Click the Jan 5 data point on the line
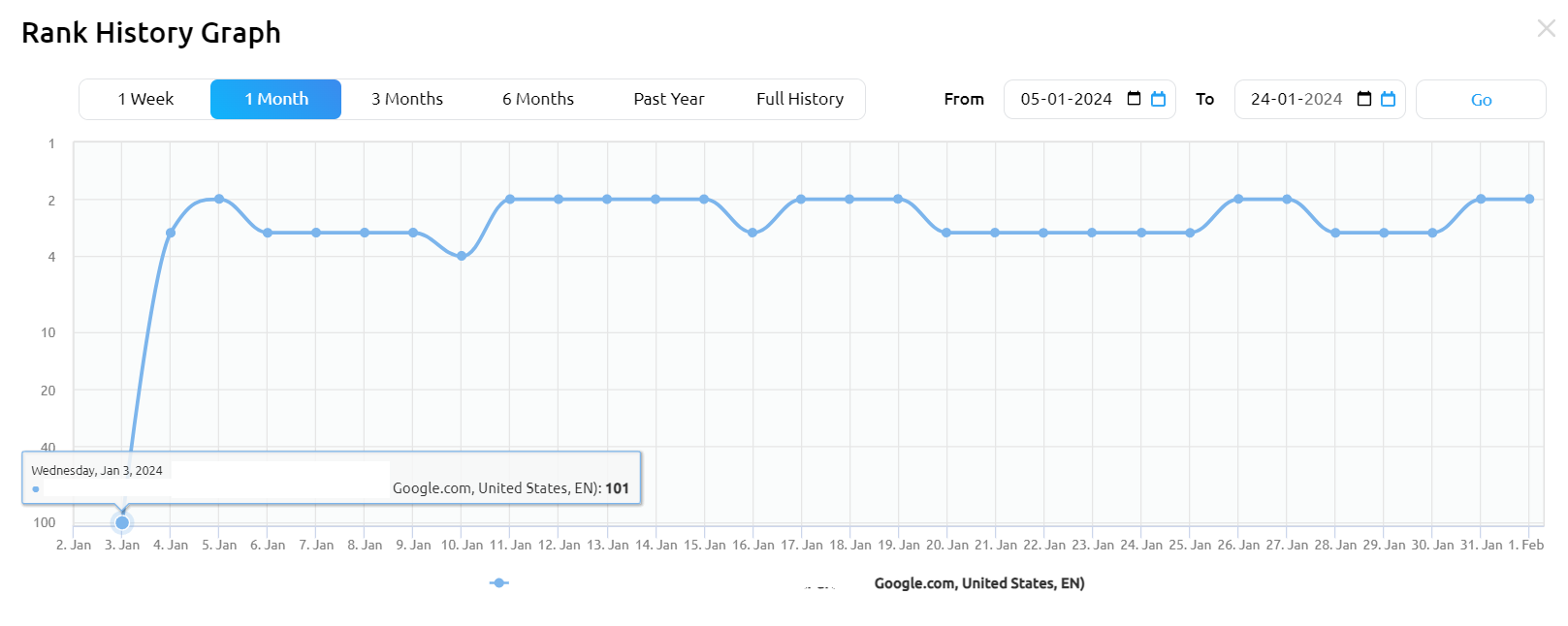This screenshot has height=626, width=1568. (x=219, y=199)
